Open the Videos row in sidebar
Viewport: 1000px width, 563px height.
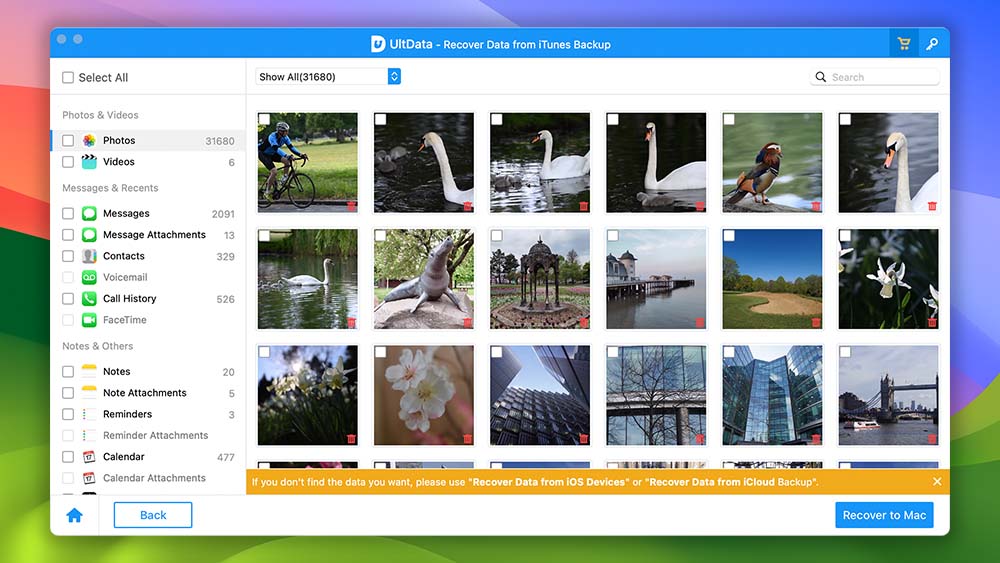(x=148, y=162)
